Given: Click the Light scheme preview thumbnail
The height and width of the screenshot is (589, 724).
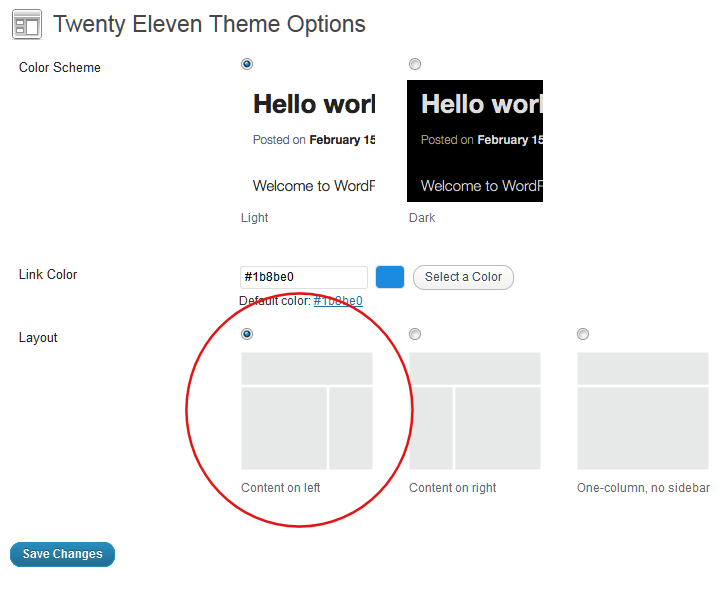Looking at the screenshot, I should (x=307, y=141).
